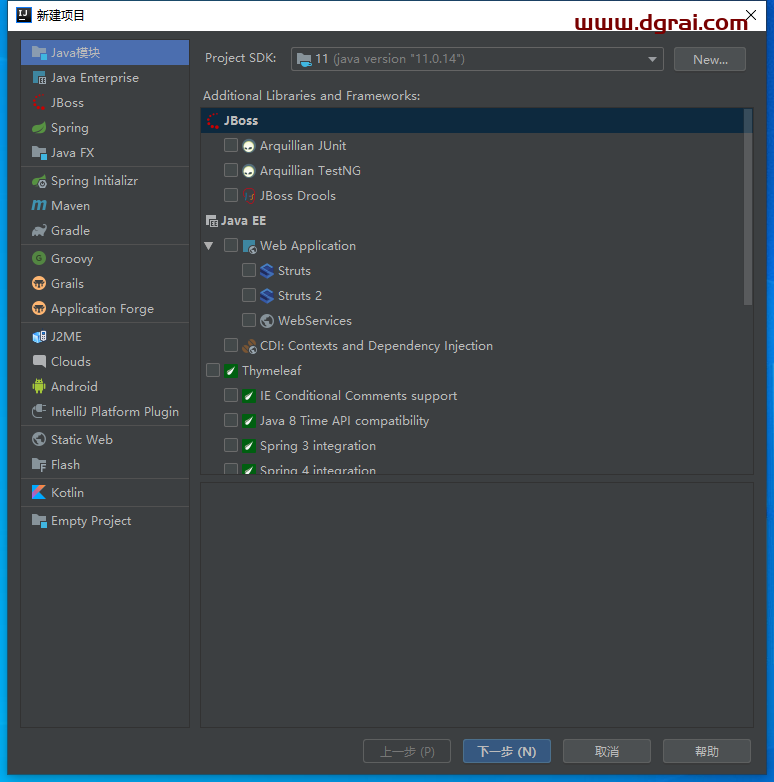774x782 pixels.
Task: Pick the J2ME icon
Action: point(39,337)
